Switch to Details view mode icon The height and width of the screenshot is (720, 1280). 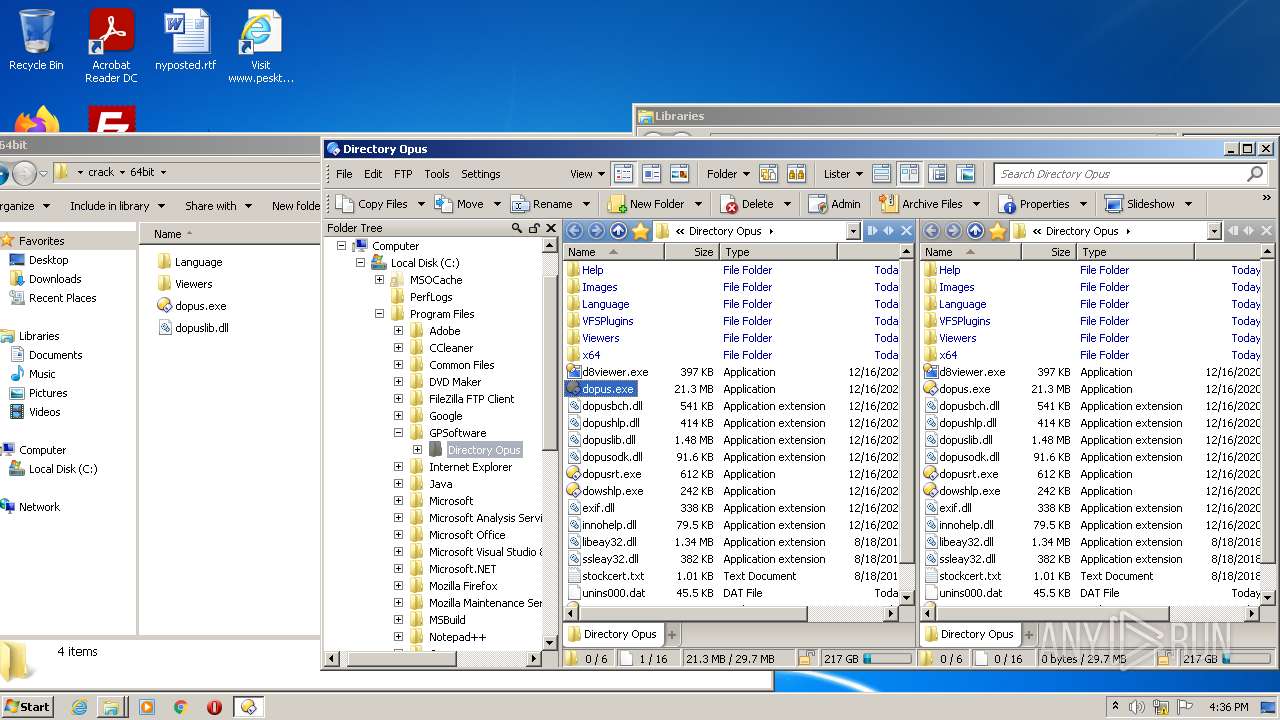[x=623, y=174]
